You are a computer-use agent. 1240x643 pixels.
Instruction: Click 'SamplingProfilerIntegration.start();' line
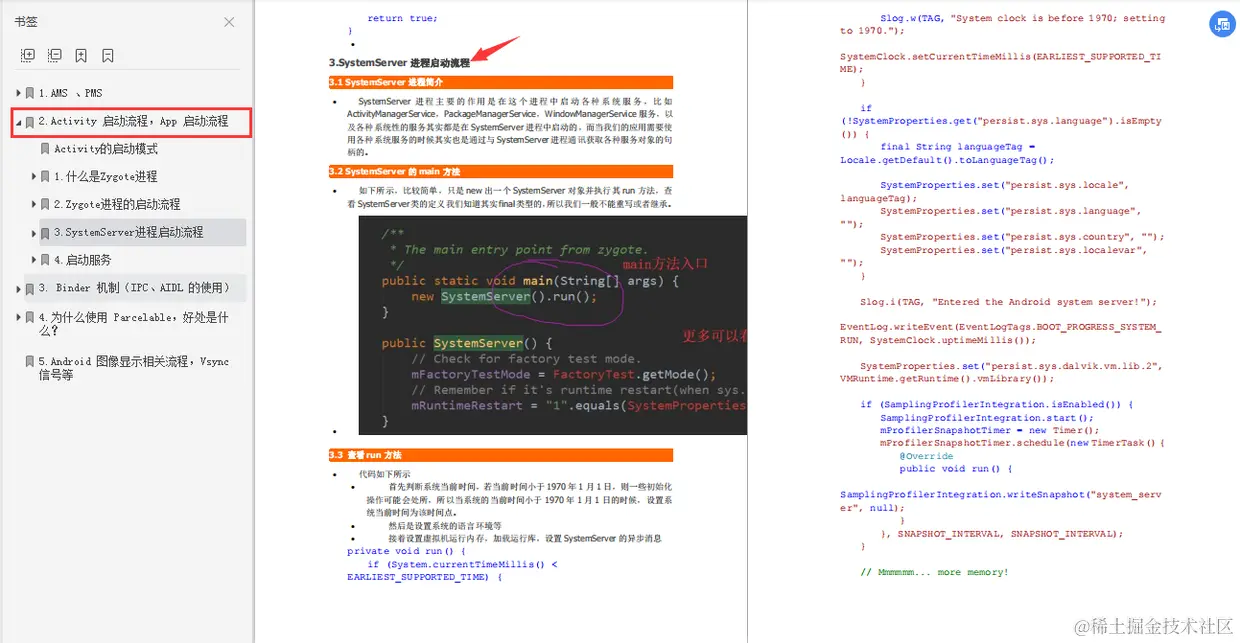[x=987, y=418]
